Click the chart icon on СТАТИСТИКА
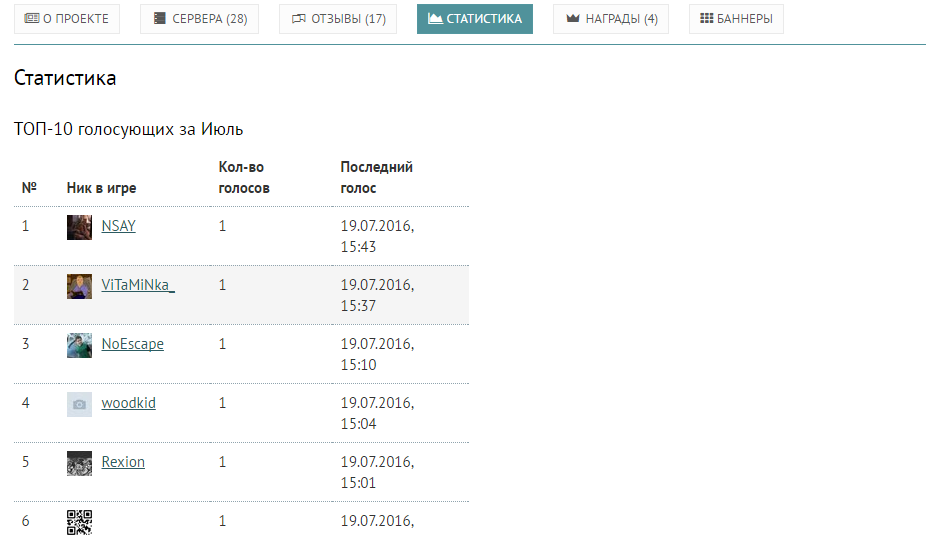The image size is (926, 536). [435, 18]
